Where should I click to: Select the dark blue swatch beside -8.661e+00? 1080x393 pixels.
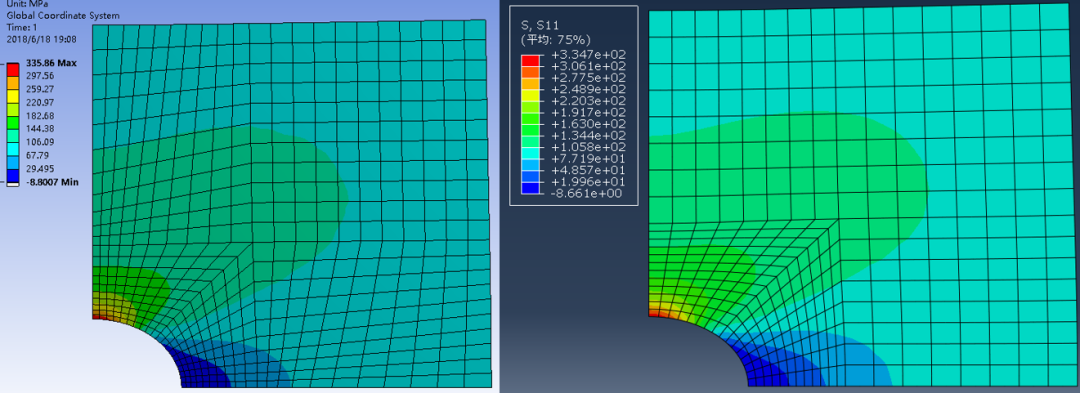(530, 188)
